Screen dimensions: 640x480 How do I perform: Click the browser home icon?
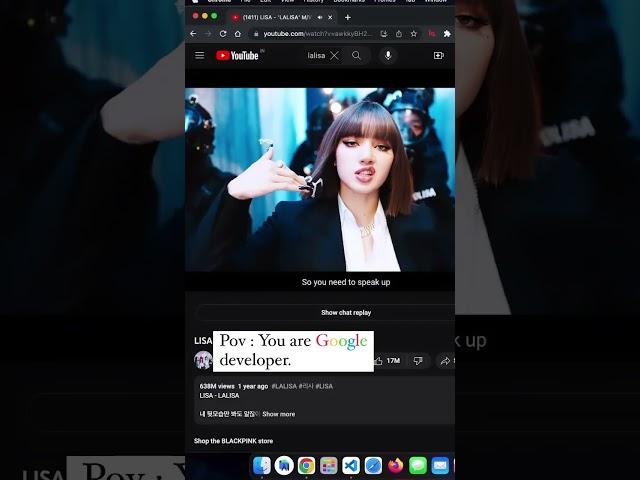pyautogui.click(x=238, y=34)
